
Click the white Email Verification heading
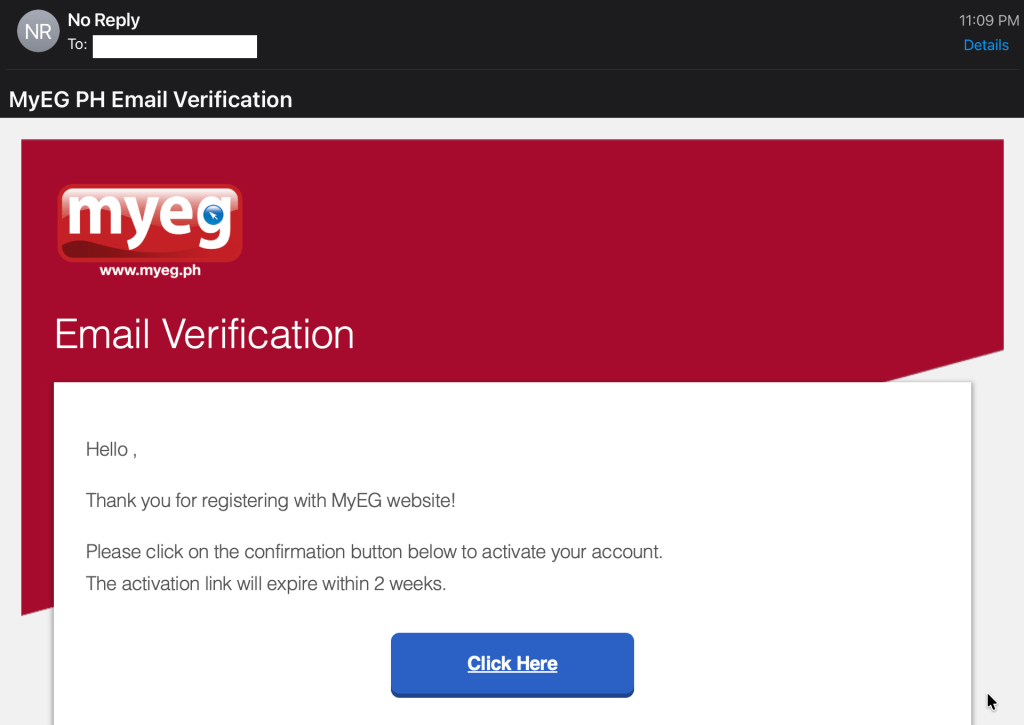point(204,334)
